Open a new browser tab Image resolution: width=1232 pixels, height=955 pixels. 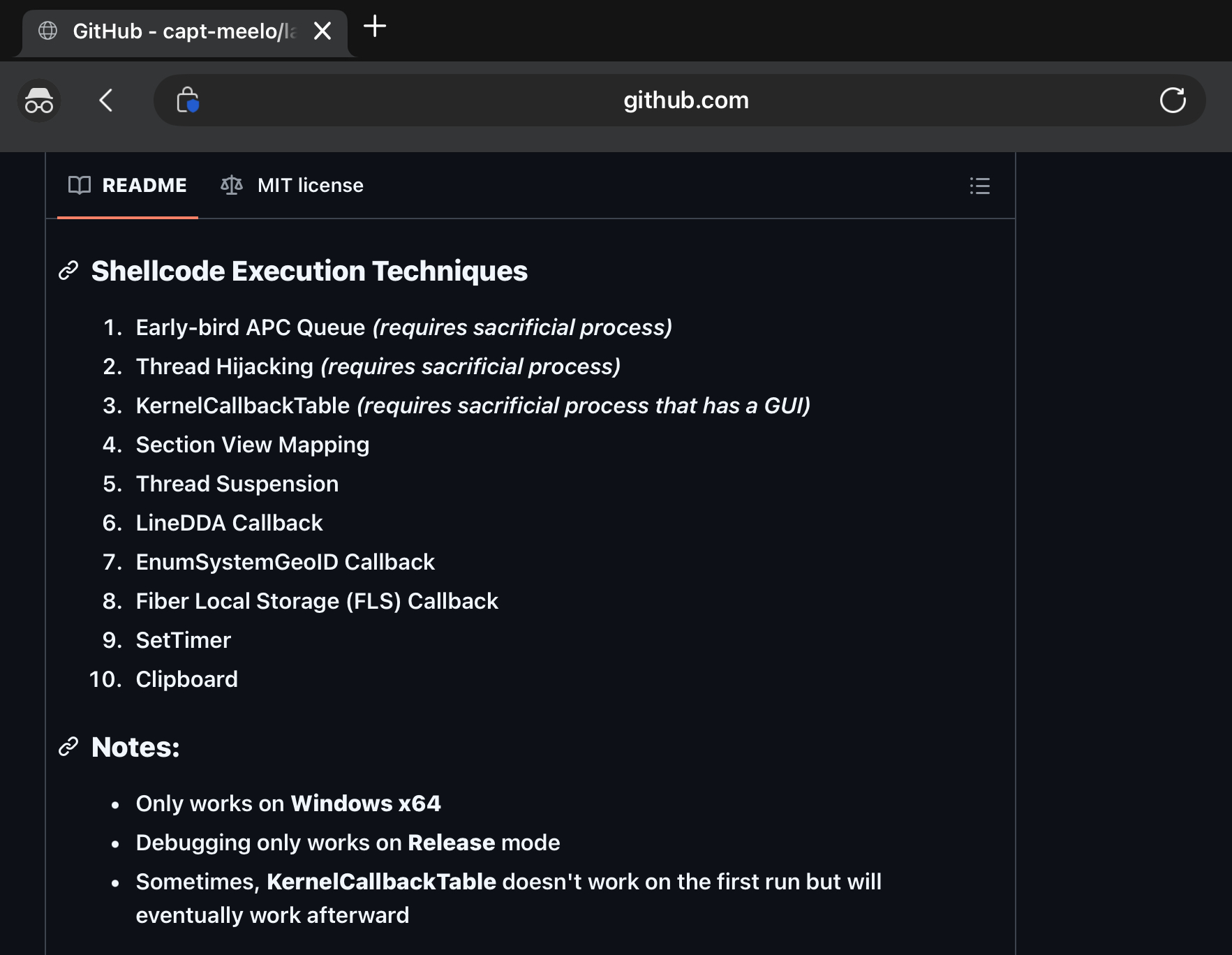[x=375, y=27]
